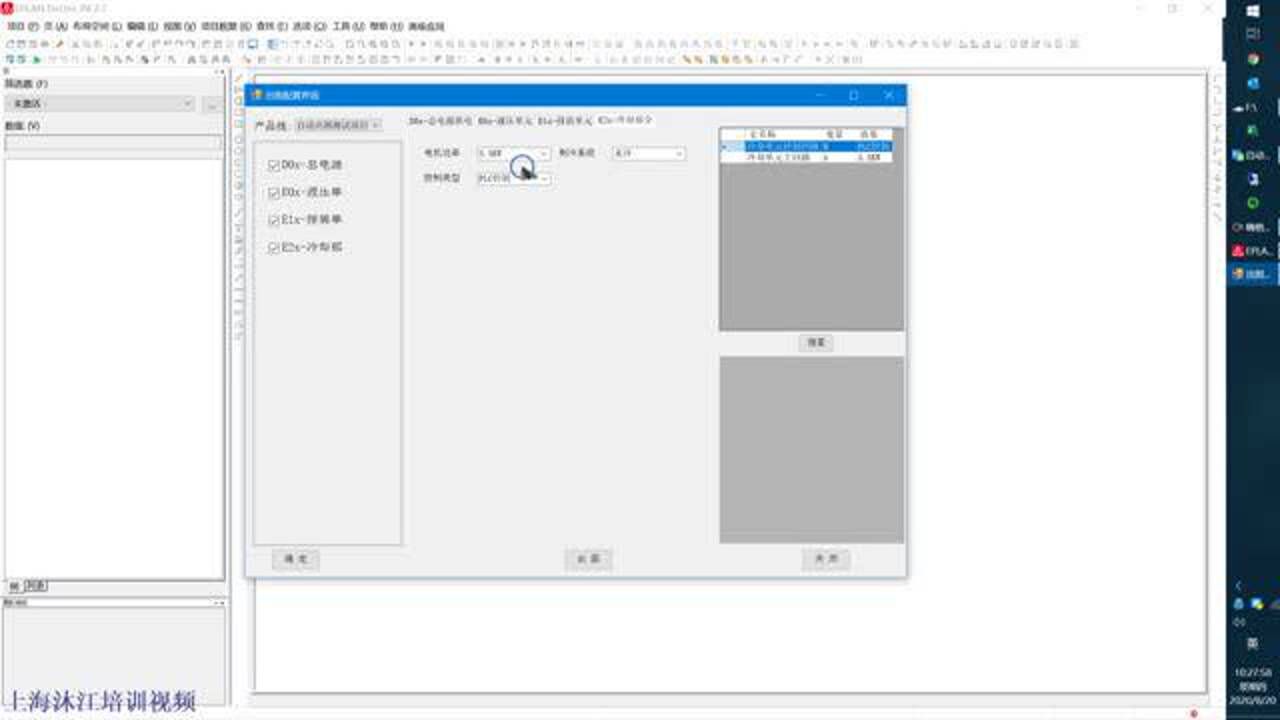Select the second row in the results table
The height and width of the screenshot is (720, 1280).
click(810, 158)
